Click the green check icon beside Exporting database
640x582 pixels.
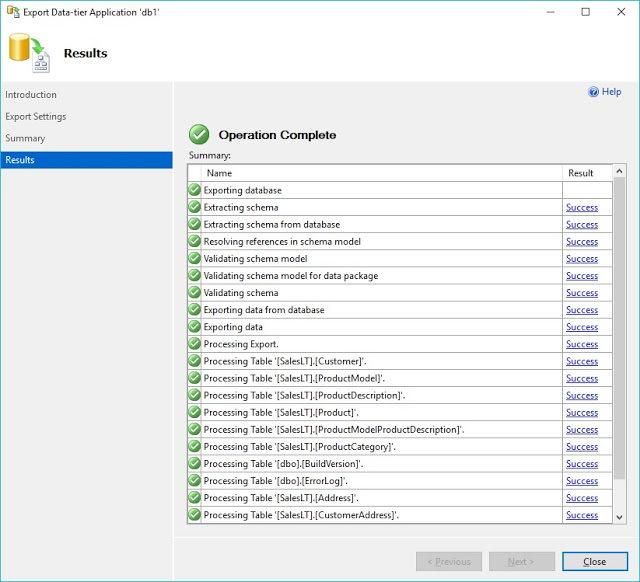pyautogui.click(x=195, y=190)
